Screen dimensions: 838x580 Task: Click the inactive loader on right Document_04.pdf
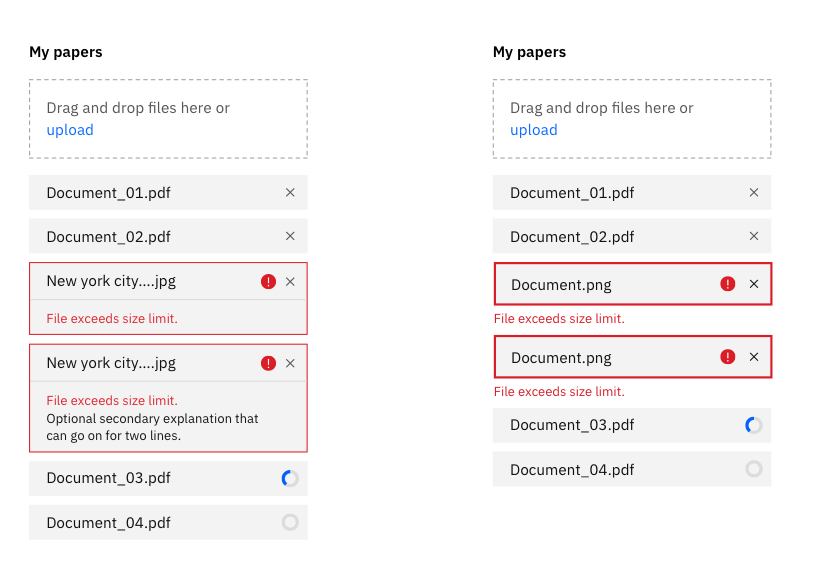pos(754,469)
